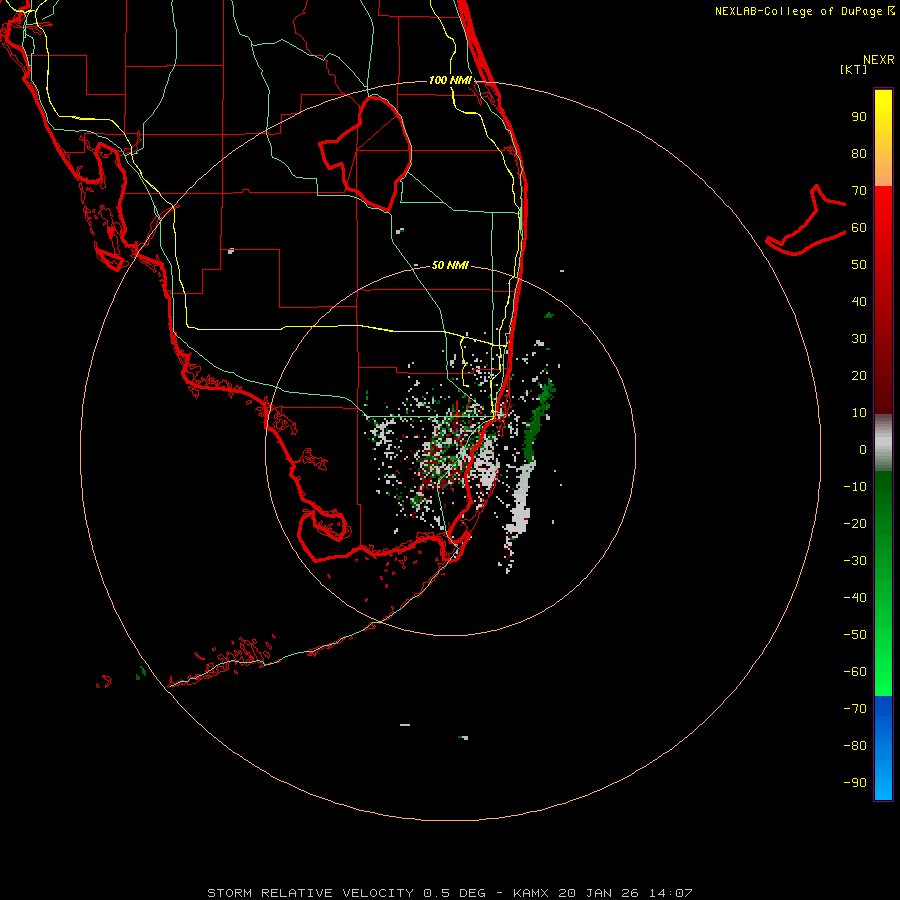900x900 pixels.
Task: Click the positive 70 scale value
Action: click(859, 191)
